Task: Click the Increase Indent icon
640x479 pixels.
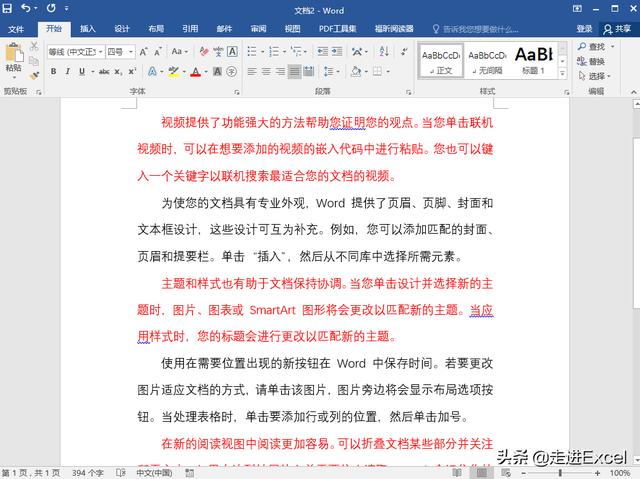Action: (337, 51)
